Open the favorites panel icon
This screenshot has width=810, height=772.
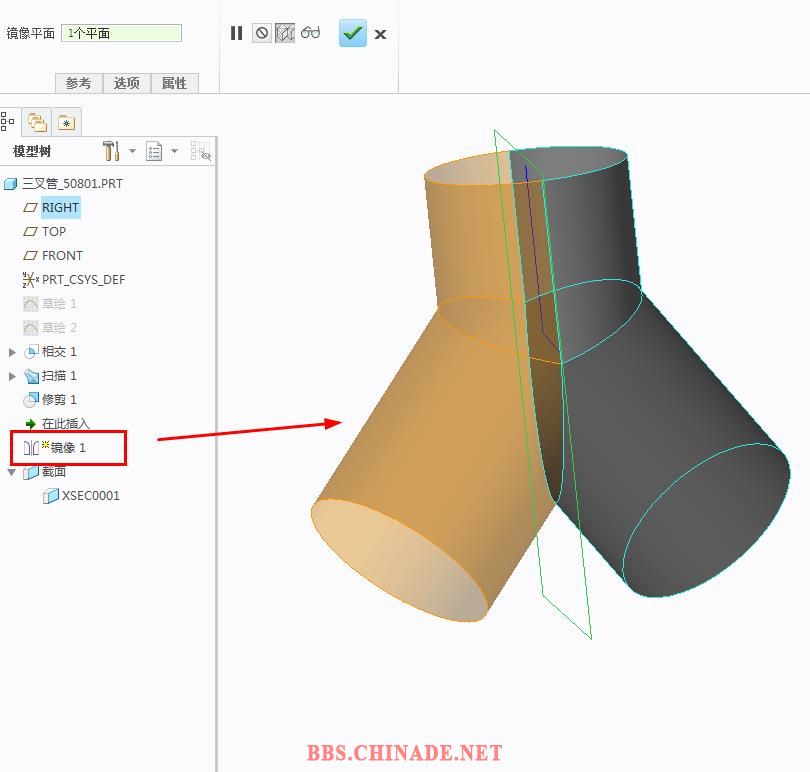[x=66, y=122]
